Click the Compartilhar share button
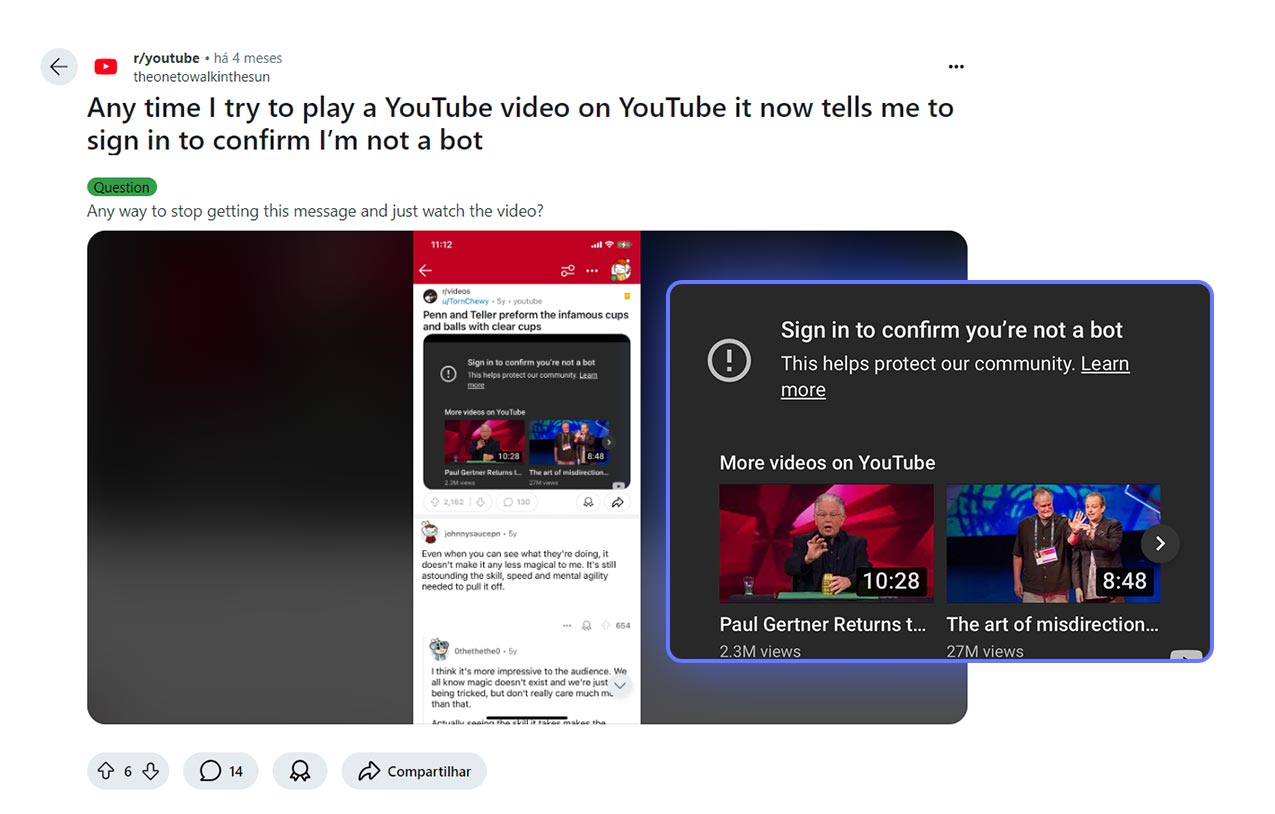This screenshot has height=814, width=1275. click(414, 771)
